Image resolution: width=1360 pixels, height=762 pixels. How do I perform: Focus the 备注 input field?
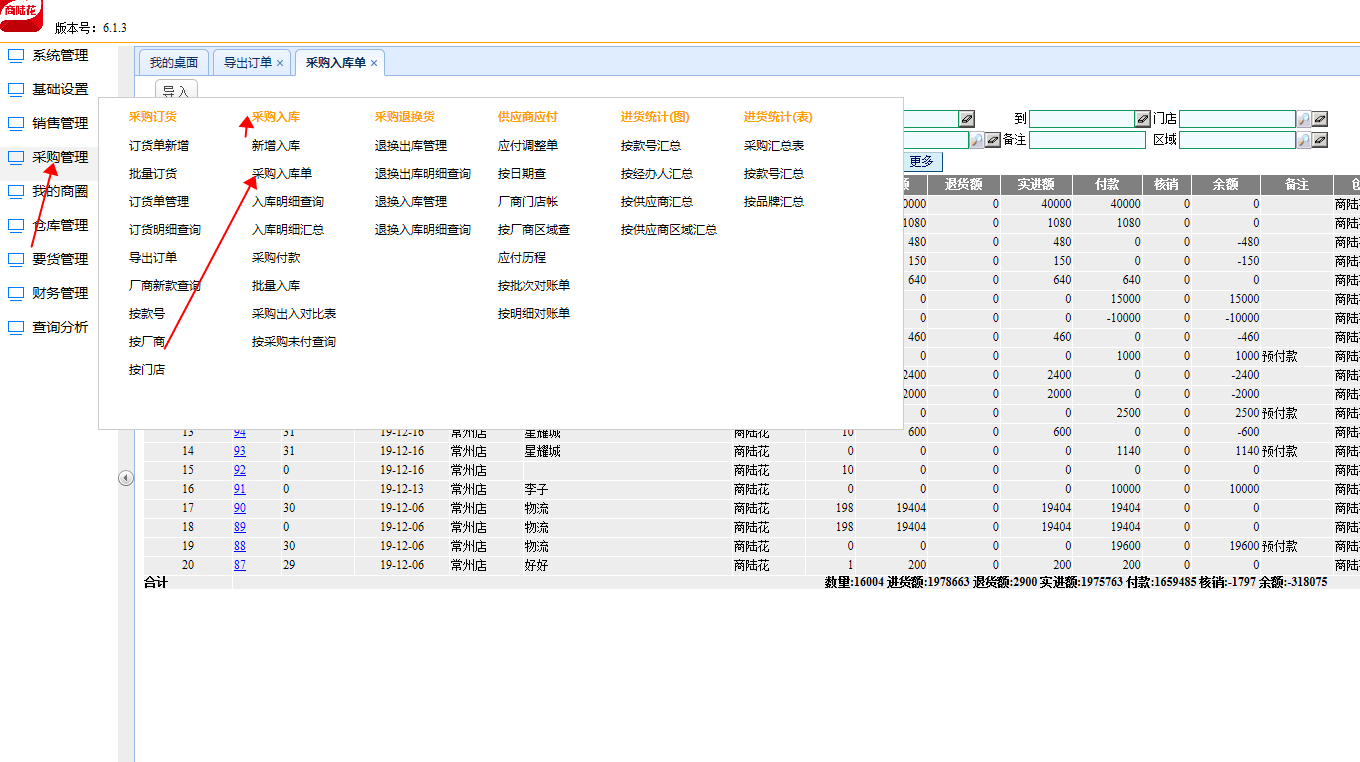(x=1087, y=140)
